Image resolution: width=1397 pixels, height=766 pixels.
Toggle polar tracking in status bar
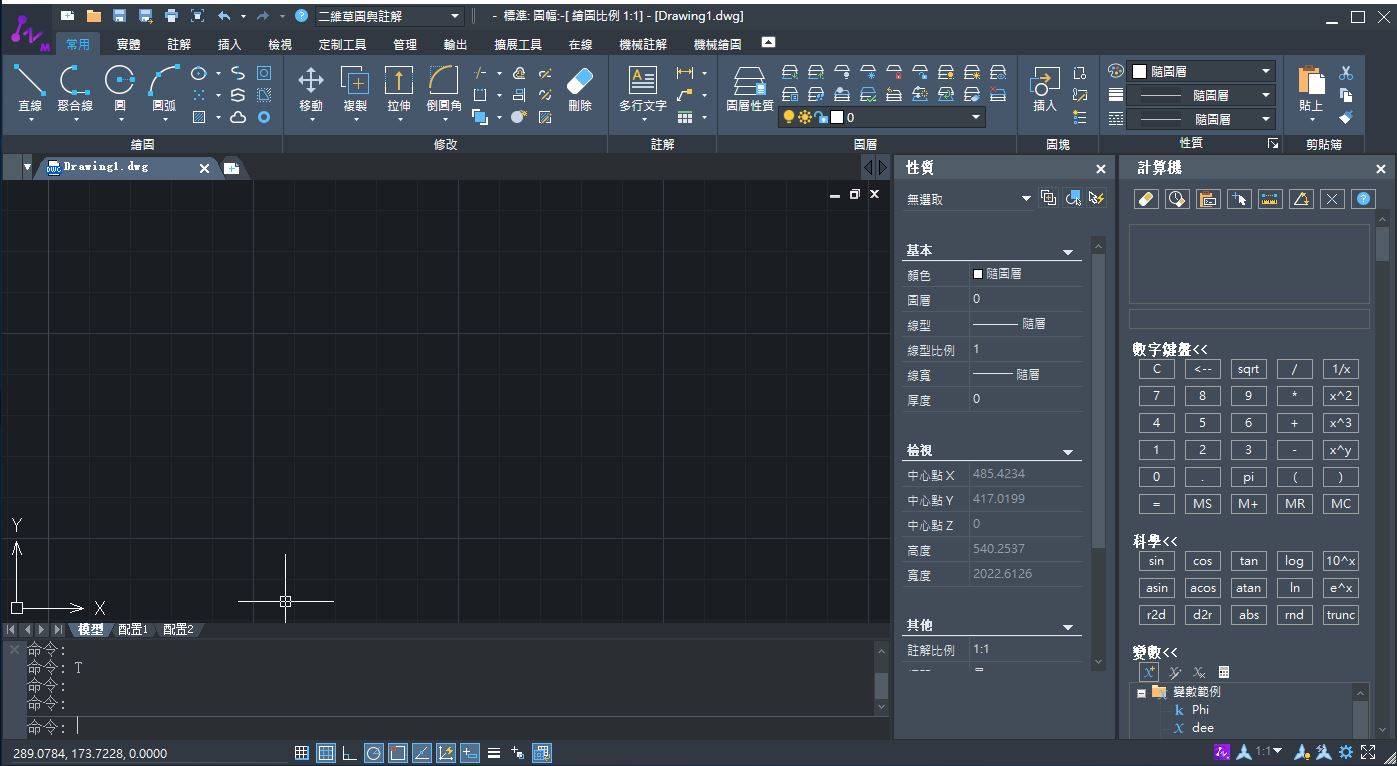point(373,753)
